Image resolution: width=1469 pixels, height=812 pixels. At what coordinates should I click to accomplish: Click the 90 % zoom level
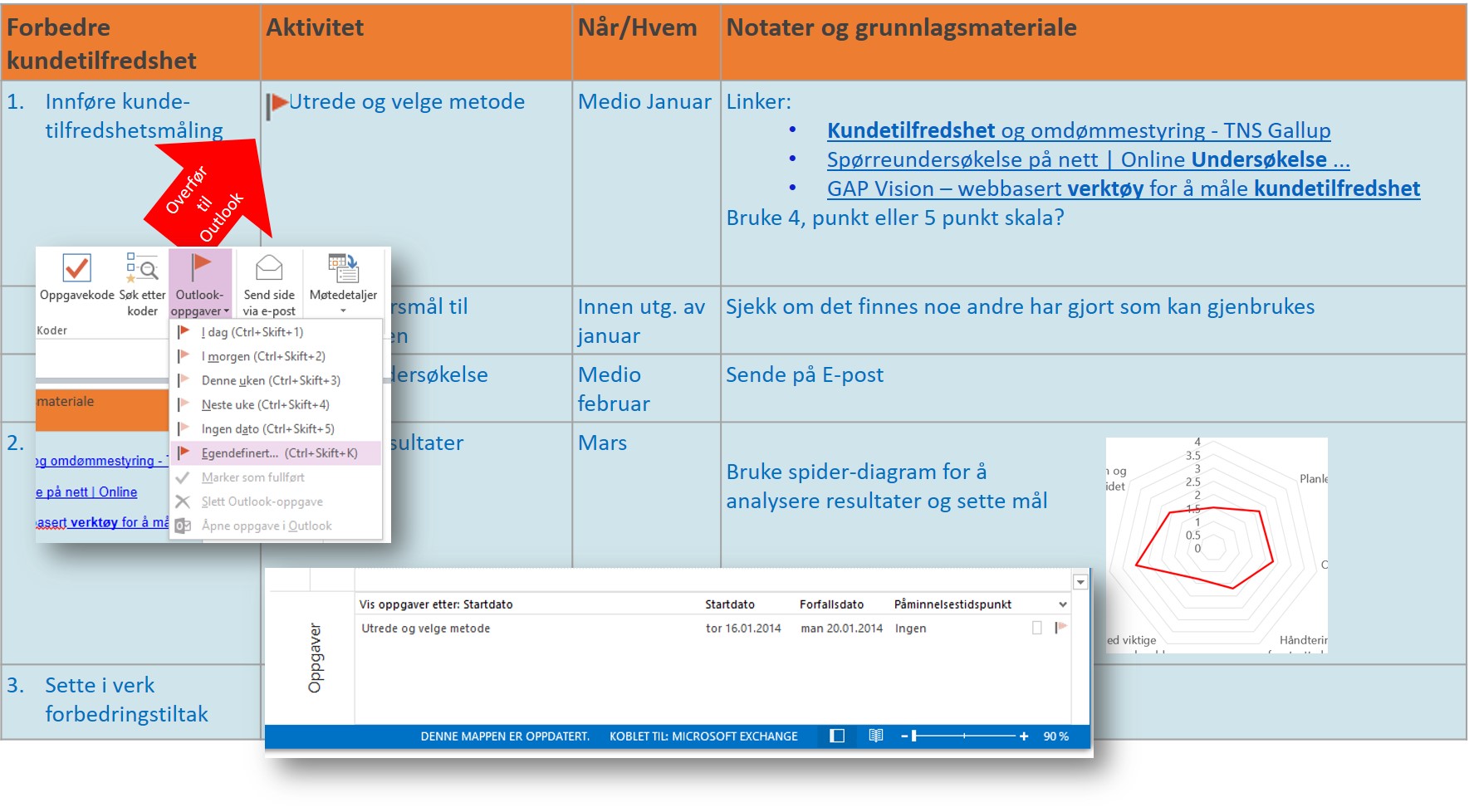coord(1055,736)
